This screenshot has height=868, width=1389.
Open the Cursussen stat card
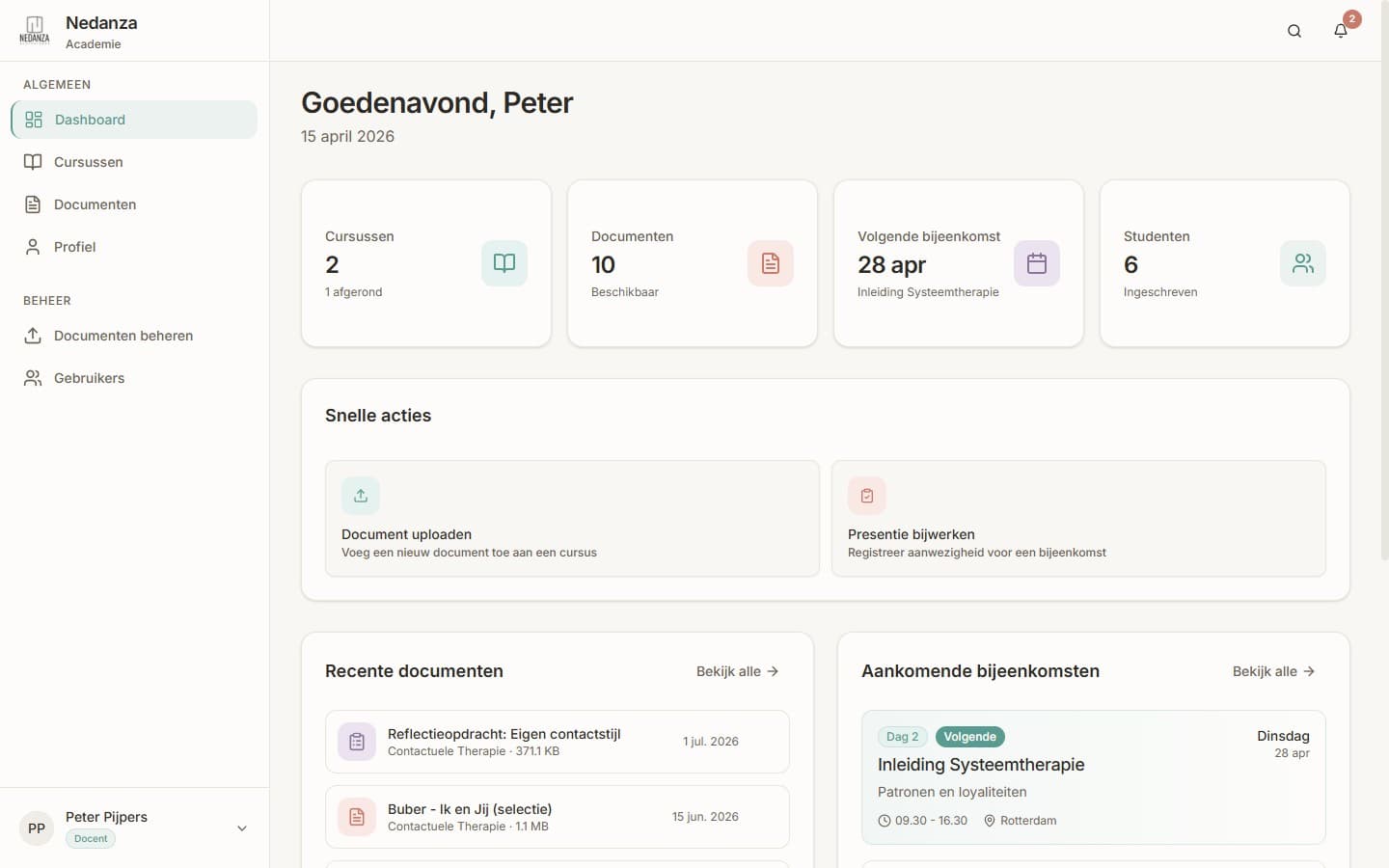click(x=426, y=263)
